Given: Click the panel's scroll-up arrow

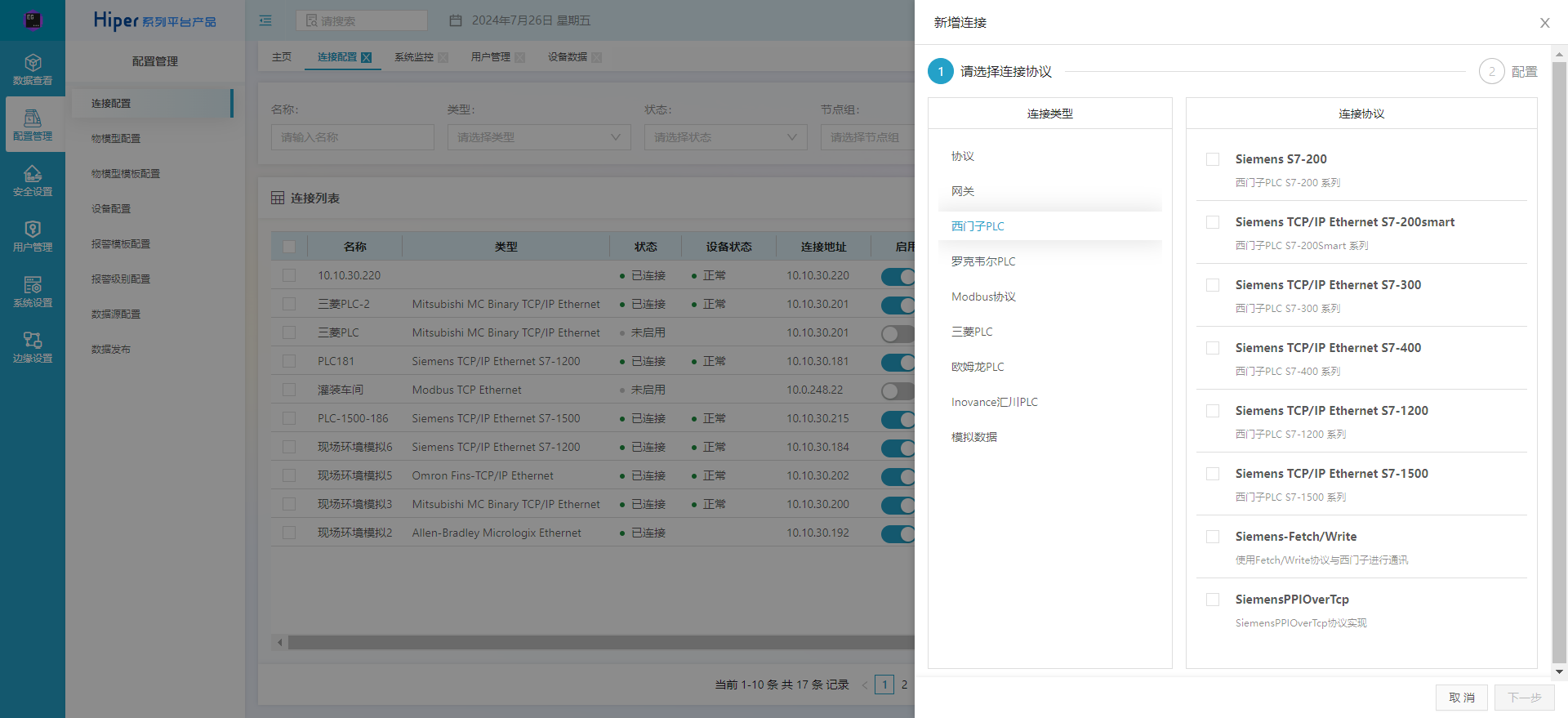Looking at the screenshot, I should click(1559, 55).
